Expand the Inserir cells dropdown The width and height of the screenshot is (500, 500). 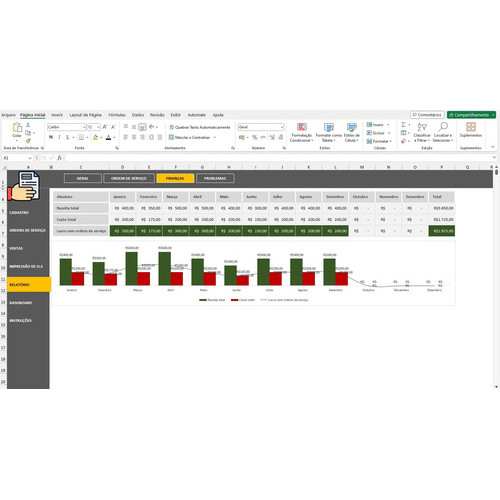[388, 125]
